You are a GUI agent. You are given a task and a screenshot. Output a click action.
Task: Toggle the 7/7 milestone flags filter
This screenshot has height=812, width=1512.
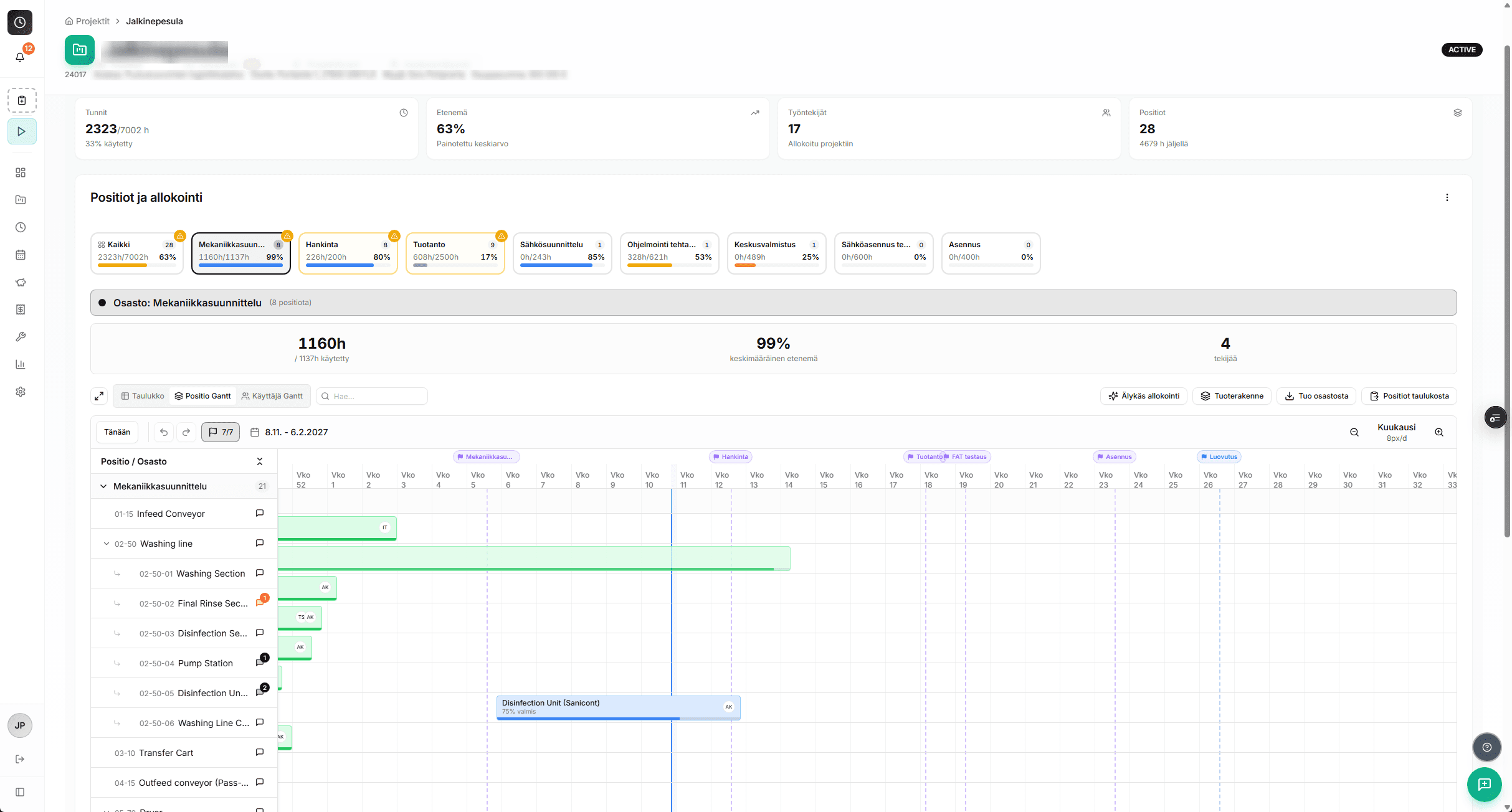tap(221, 432)
